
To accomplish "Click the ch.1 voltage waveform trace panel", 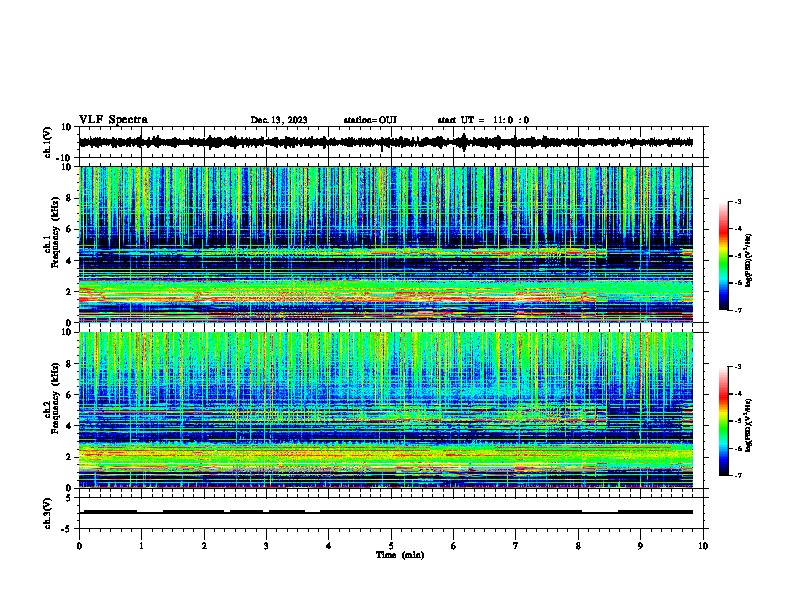I will click(393, 142).
